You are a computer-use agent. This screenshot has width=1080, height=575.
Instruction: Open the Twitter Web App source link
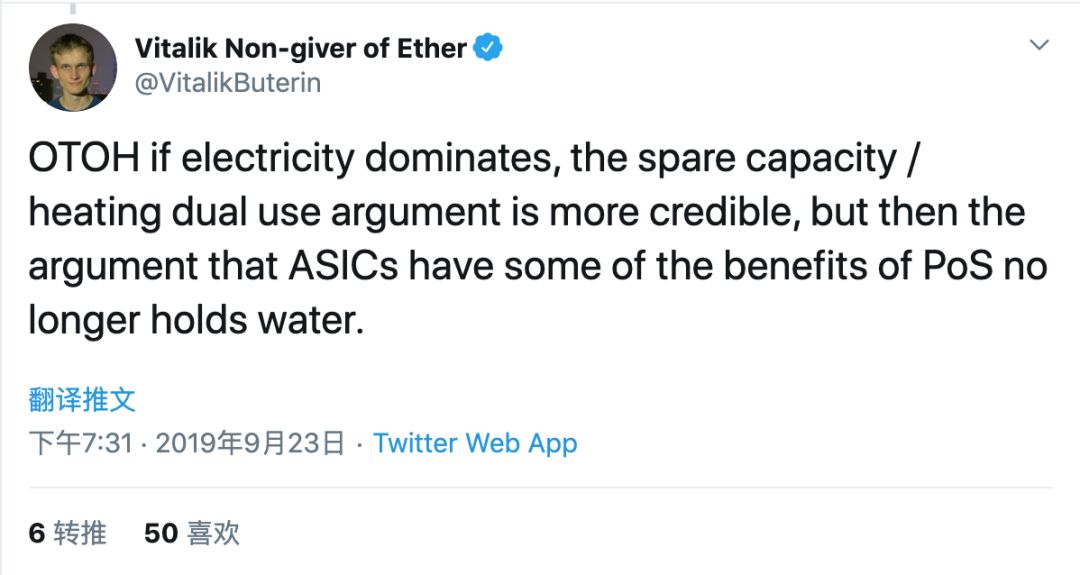click(x=475, y=443)
